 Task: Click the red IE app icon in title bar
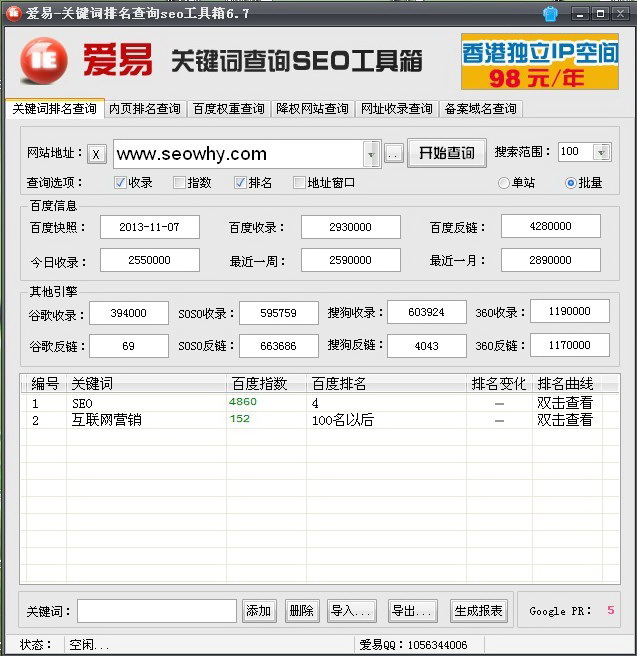pos(13,13)
